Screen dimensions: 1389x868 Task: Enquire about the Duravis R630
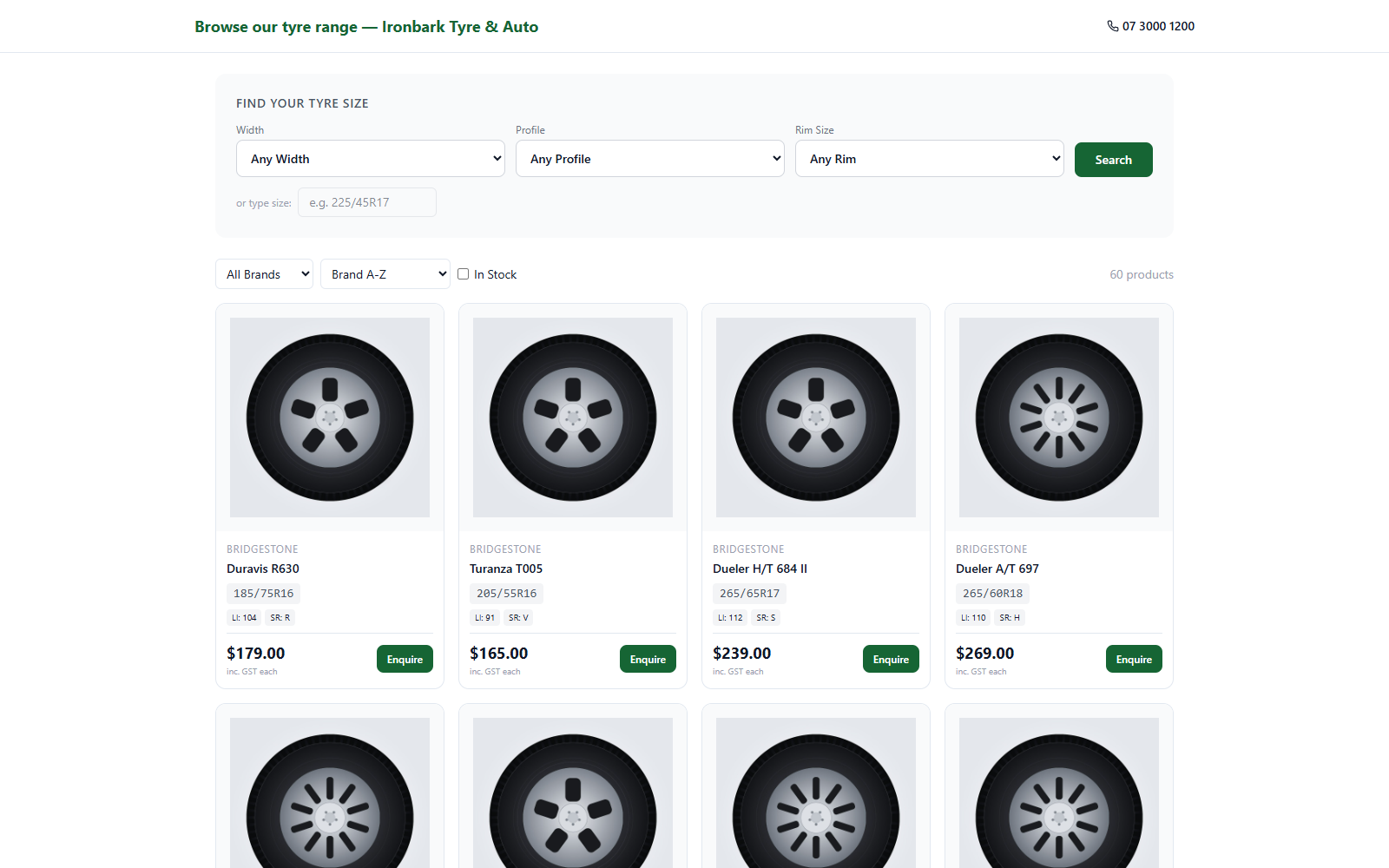[405, 660]
